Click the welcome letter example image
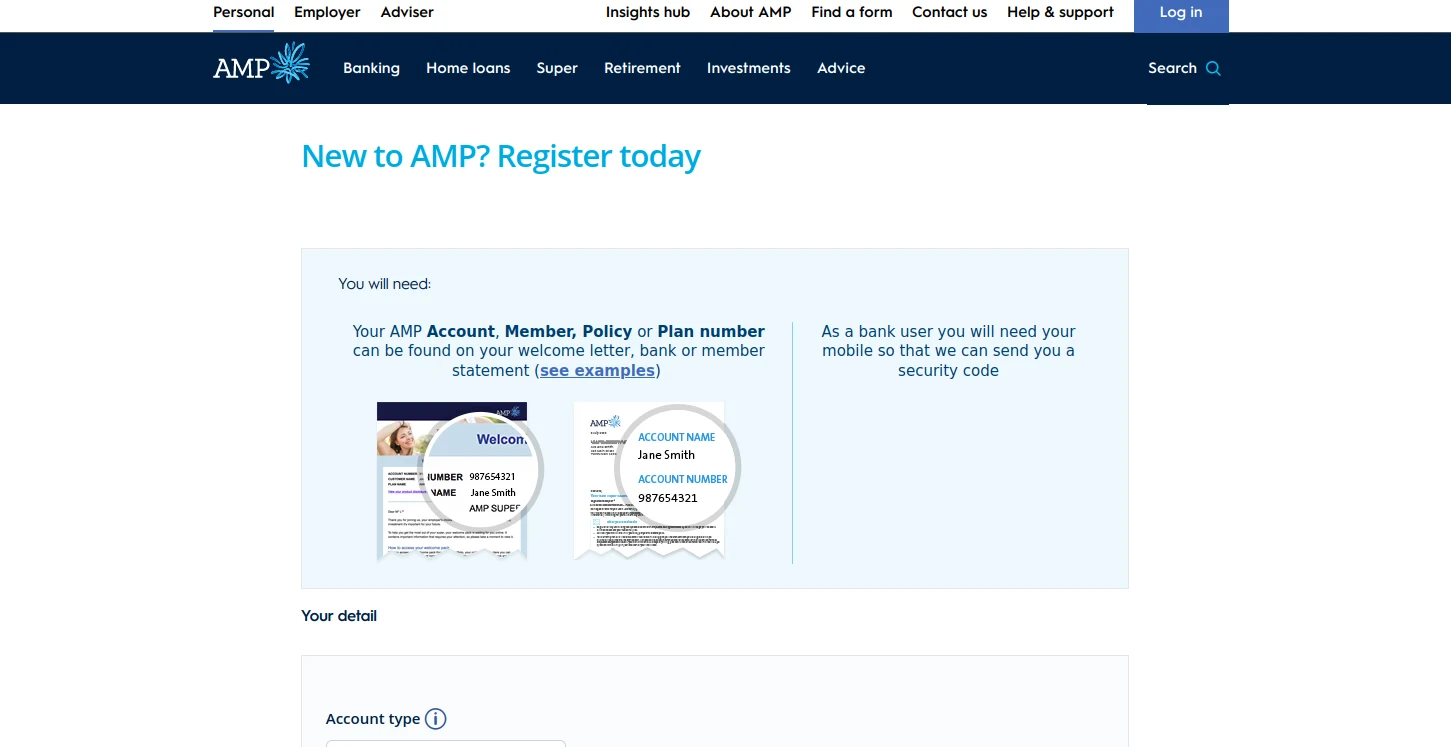Screen dimensions: 1451x747 coord(459,482)
